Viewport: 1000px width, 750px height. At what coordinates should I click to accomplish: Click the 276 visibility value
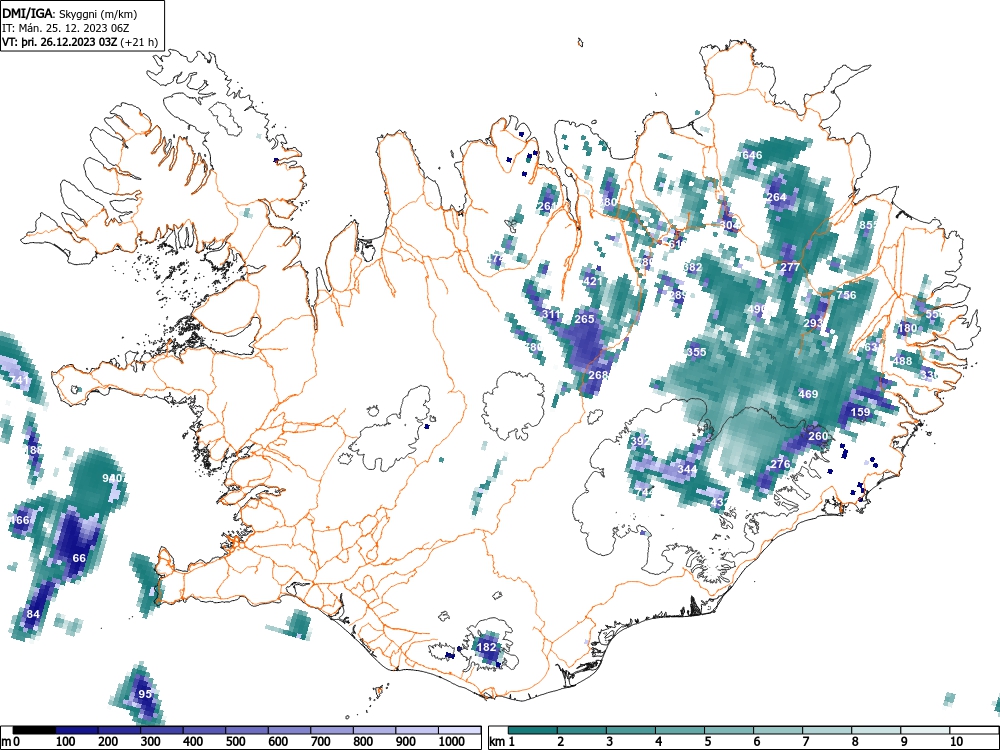pyautogui.click(x=781, y=464)
